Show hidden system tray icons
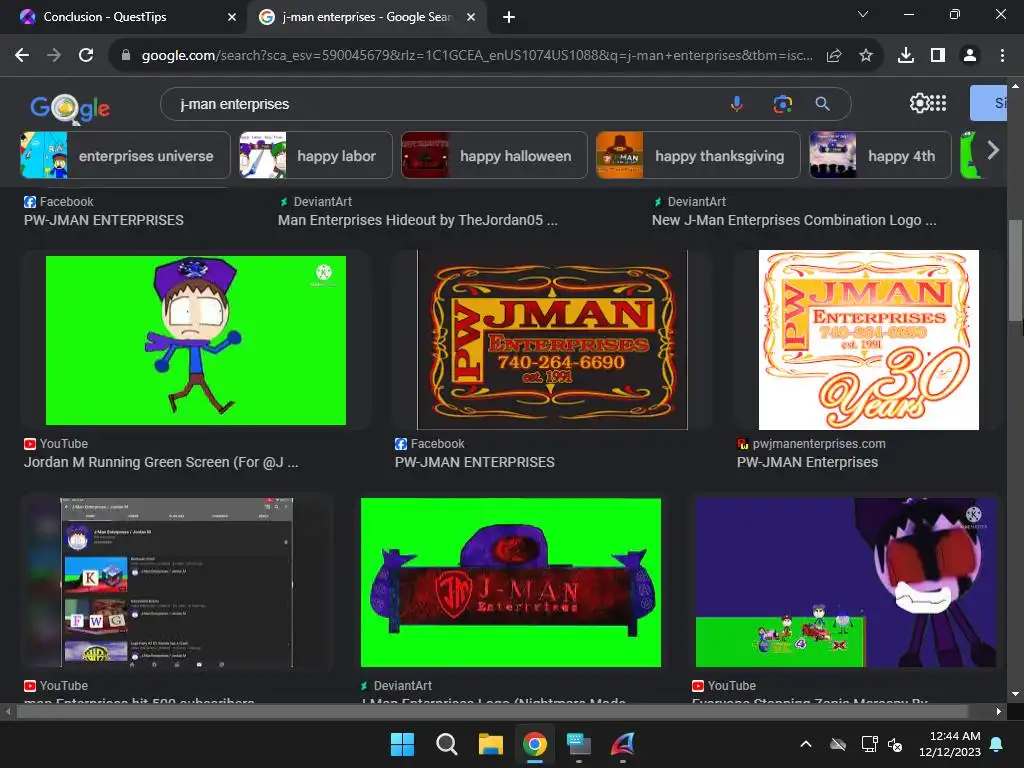The image size is (1024, 768). pos(806,744)
